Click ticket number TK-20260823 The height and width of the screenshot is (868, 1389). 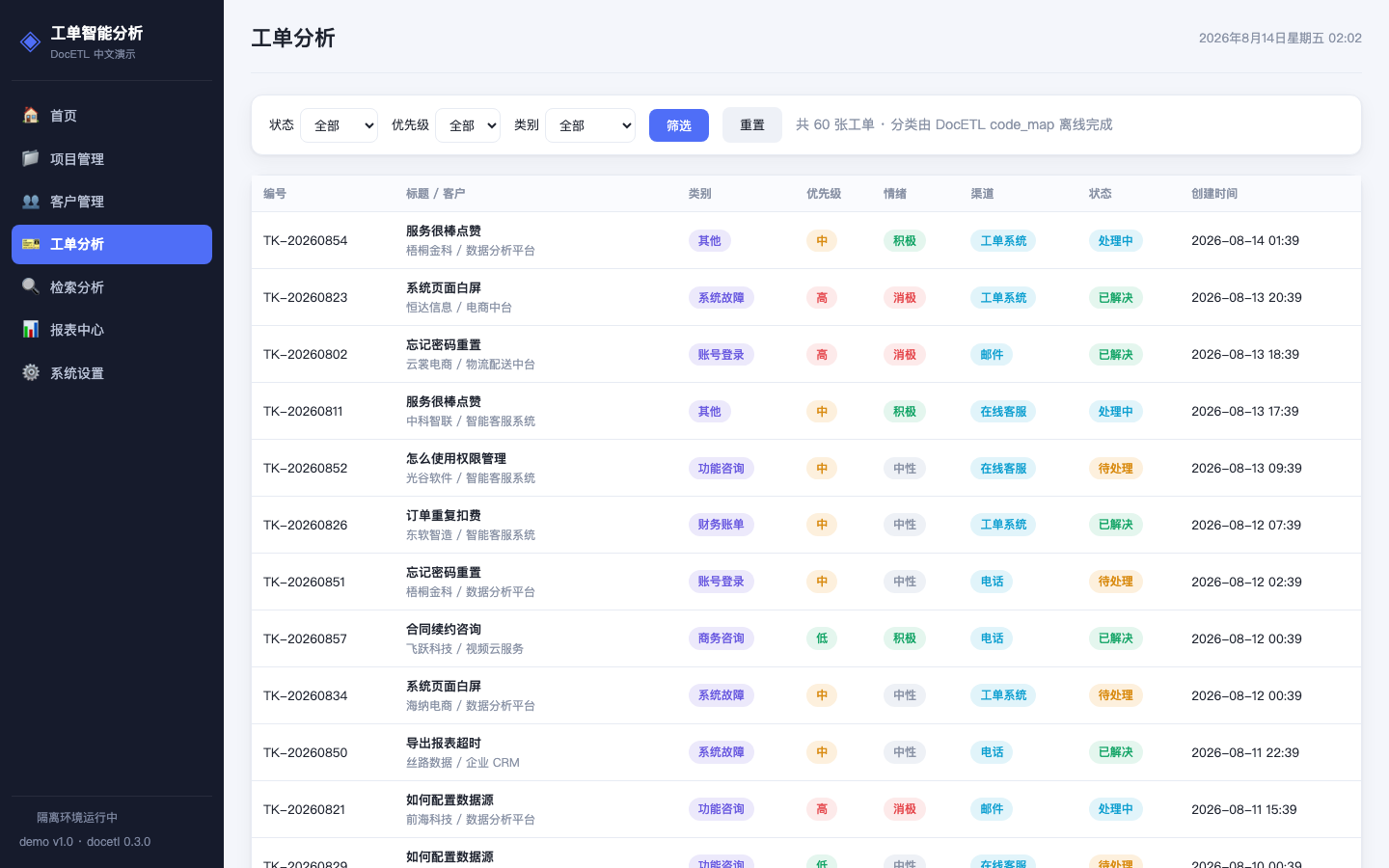(x=306, y=297)
